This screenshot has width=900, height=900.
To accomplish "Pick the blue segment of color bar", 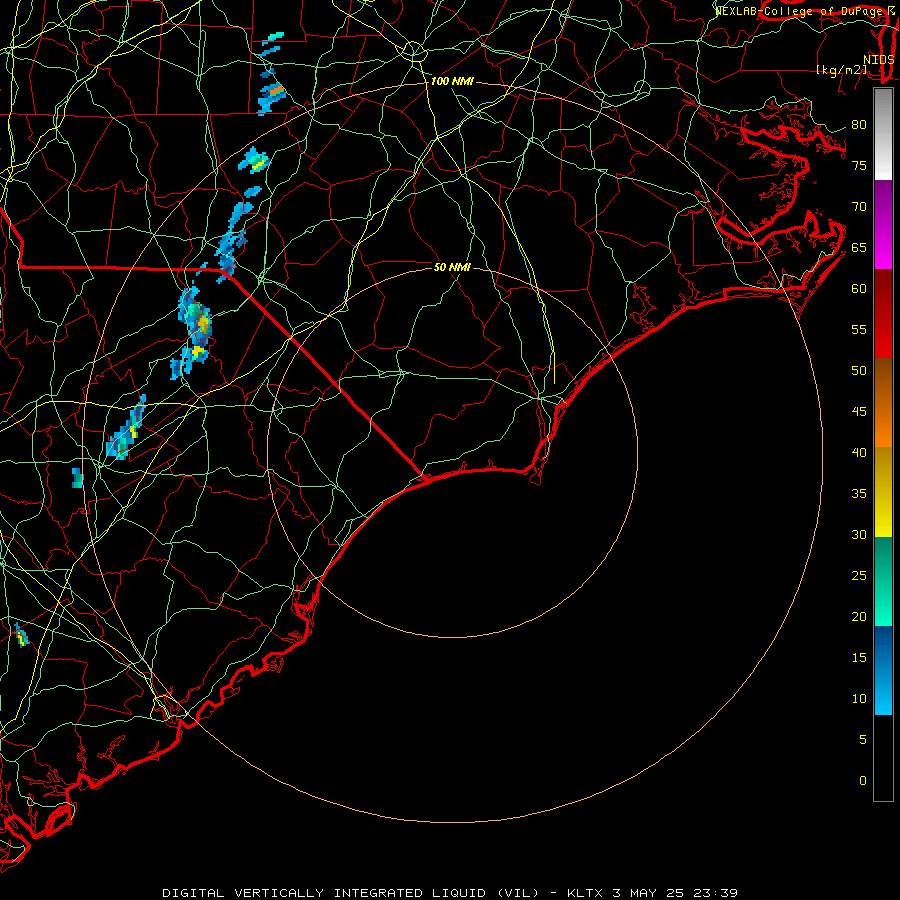I will click(883, 670).
